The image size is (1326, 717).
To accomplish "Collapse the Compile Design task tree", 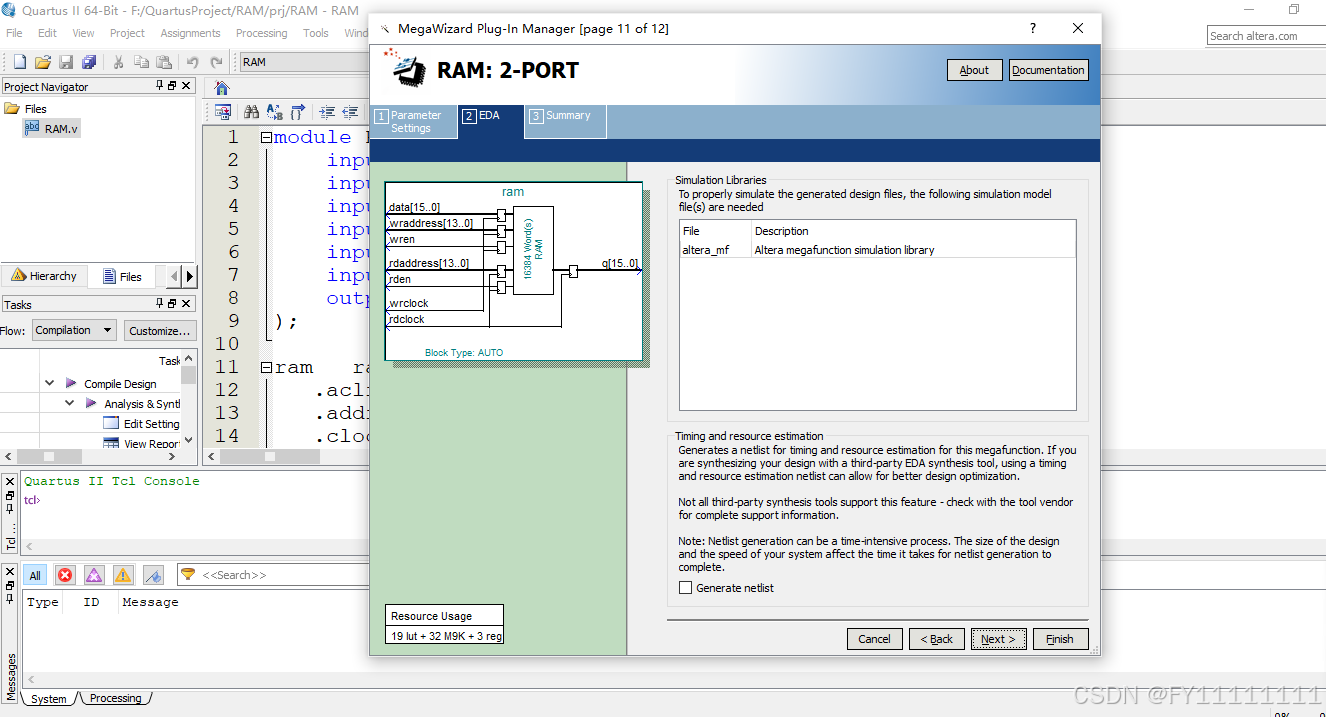I will (50, 383).
